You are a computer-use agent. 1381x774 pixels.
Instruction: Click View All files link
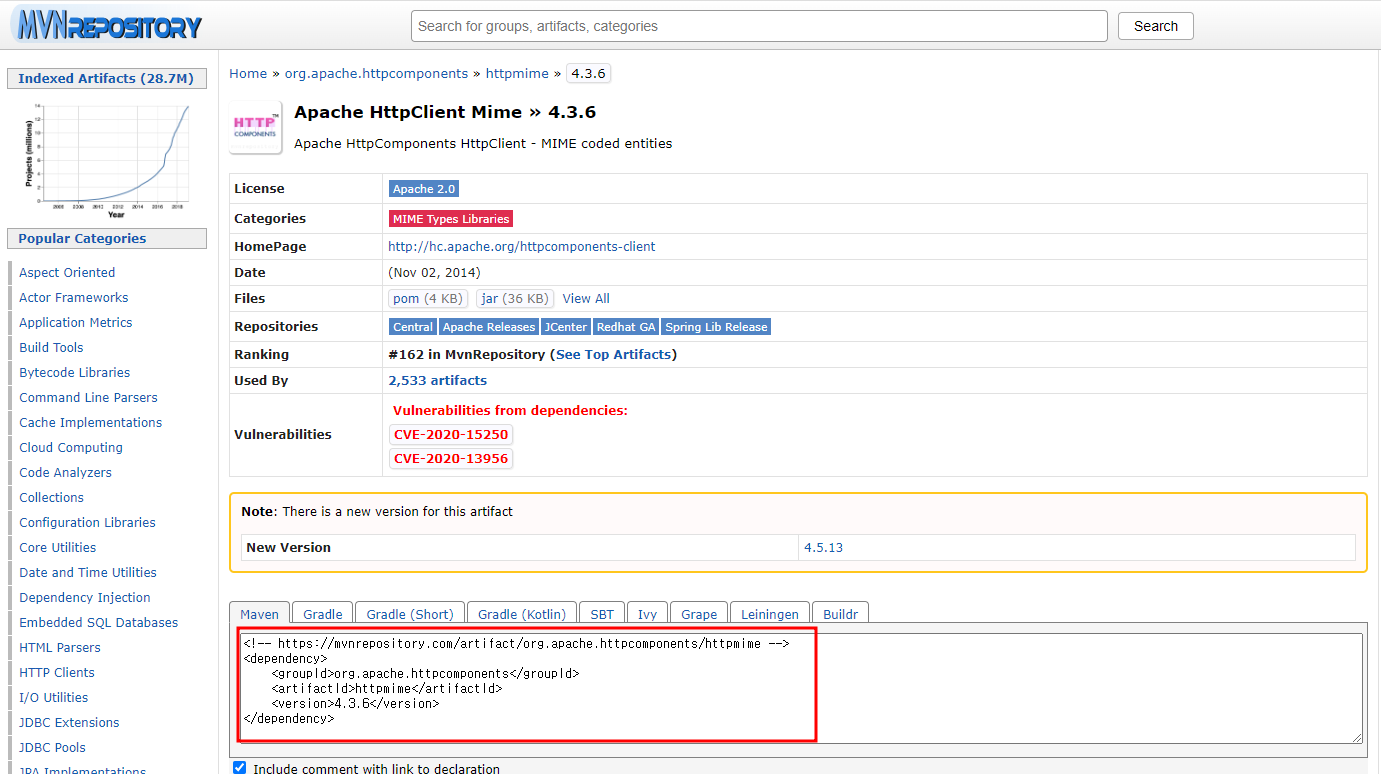pos(586,299)
